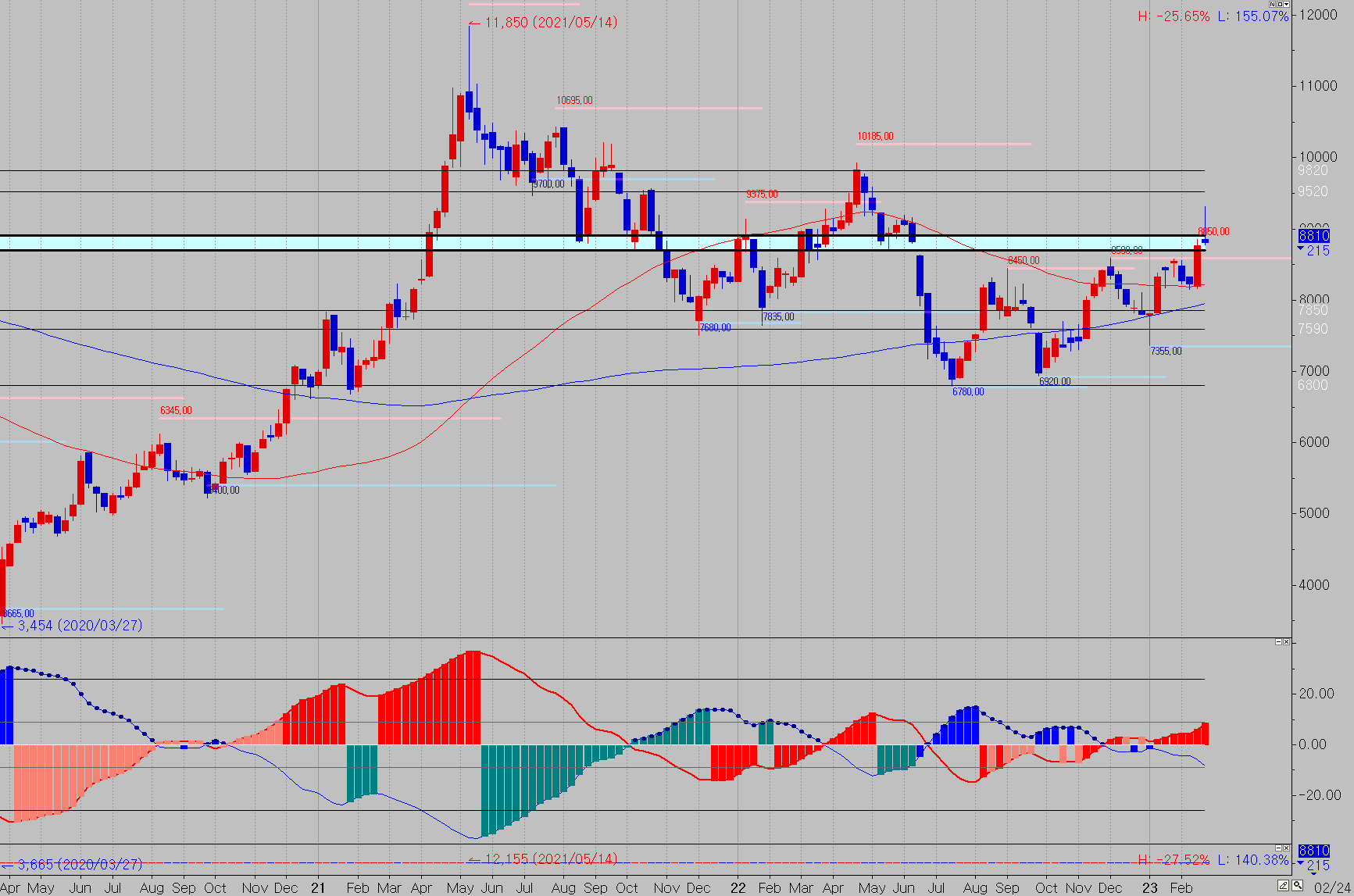Click the 6920.00 low label
The image size is (1354, 896).
pos(1055,382)
